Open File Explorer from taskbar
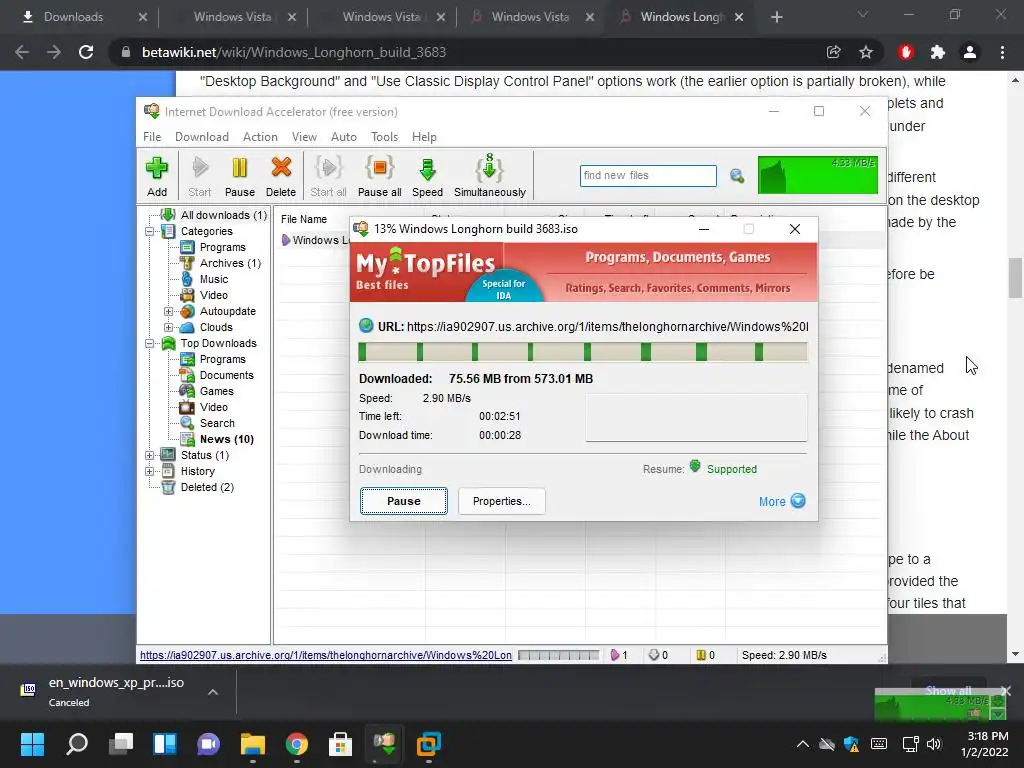Viewport: 1024px width, 768px height. [253, 744]
